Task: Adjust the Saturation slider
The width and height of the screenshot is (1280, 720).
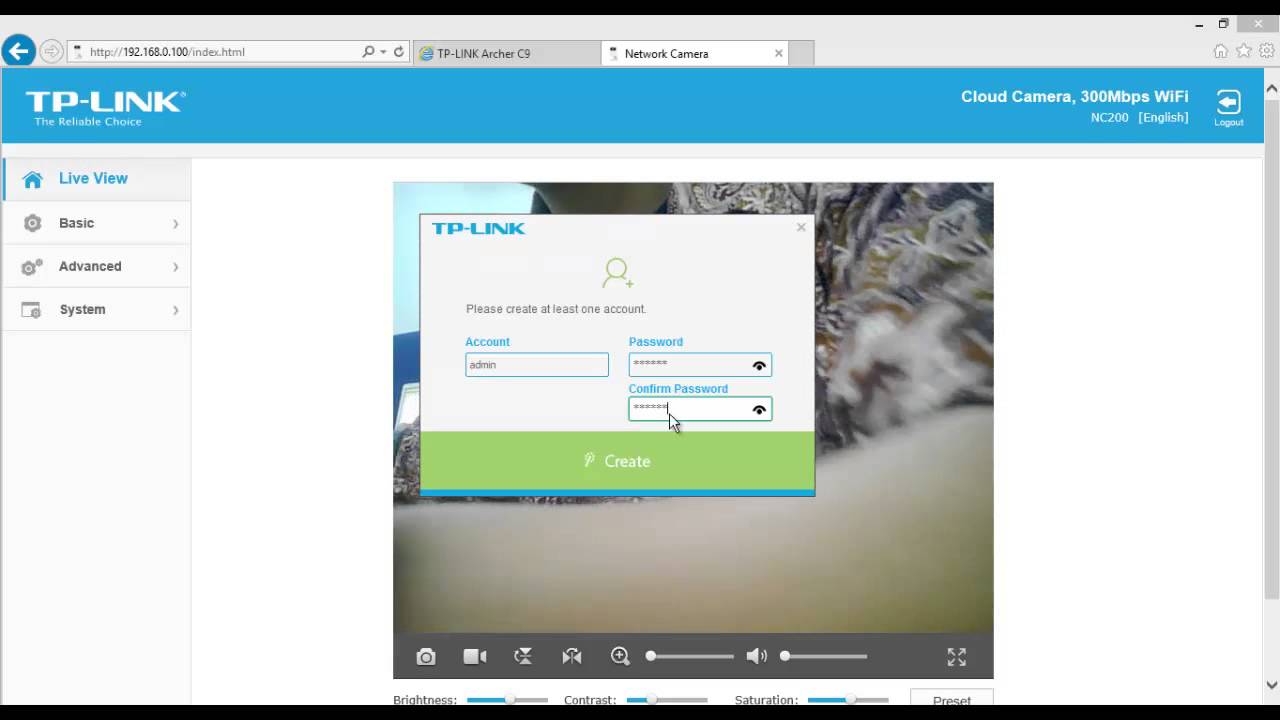Action: coord(848,700)
